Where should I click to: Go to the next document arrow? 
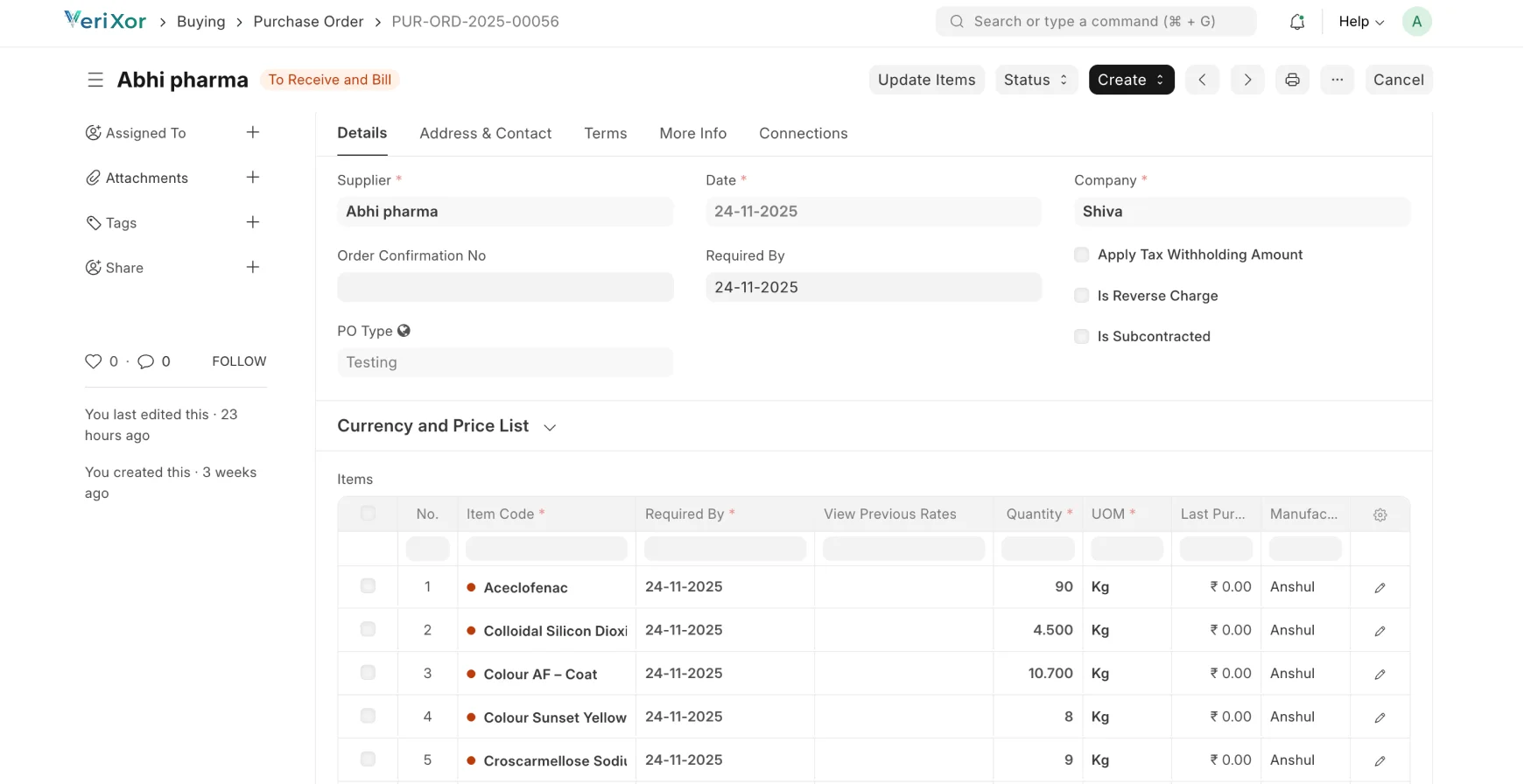pos(1247,80)
